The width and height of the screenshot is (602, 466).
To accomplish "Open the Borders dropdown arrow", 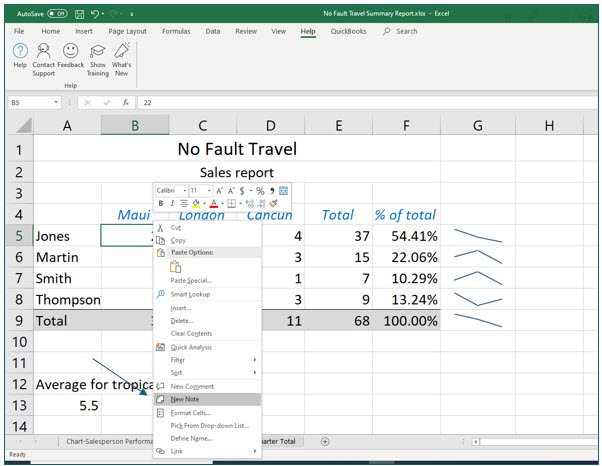I will click(241, 203).
